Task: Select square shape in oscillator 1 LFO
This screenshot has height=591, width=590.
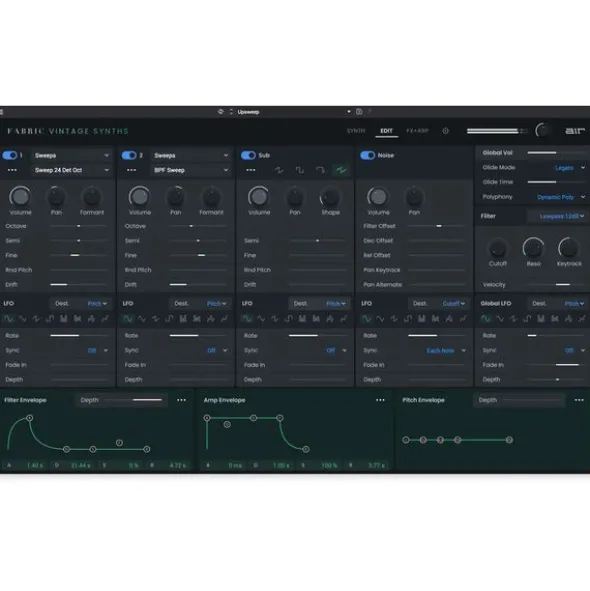Action: coord(50,319)
